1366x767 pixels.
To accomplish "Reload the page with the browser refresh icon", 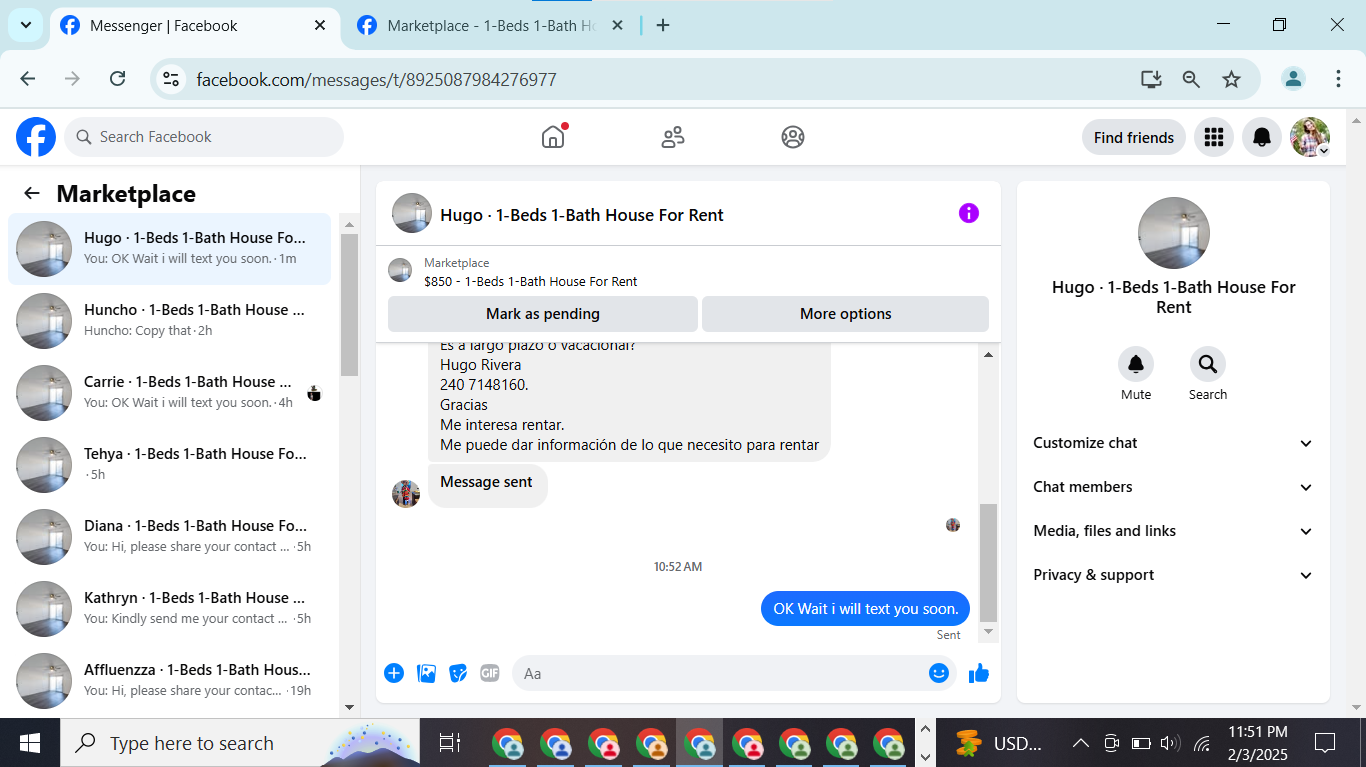I will tap(117, 79).
